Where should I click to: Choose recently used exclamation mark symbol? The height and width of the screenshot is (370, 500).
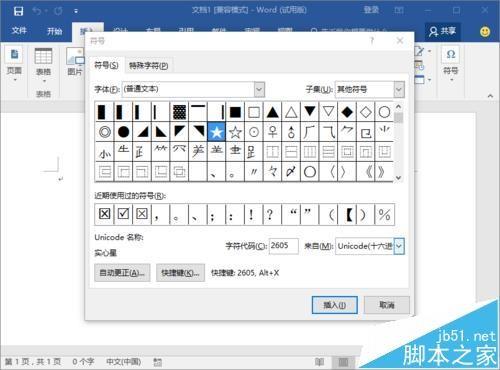pos(254,214)
